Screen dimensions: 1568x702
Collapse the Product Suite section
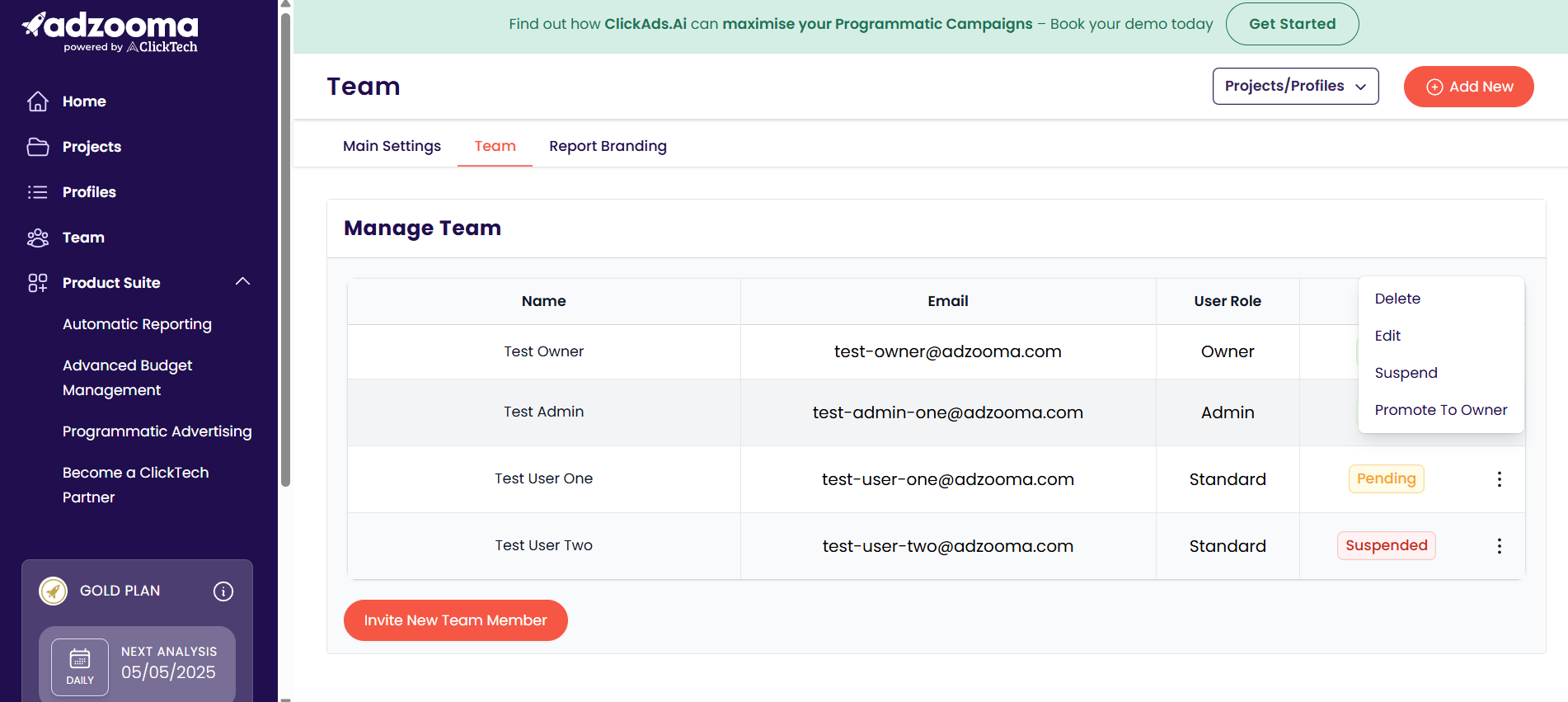click(242, 282)
